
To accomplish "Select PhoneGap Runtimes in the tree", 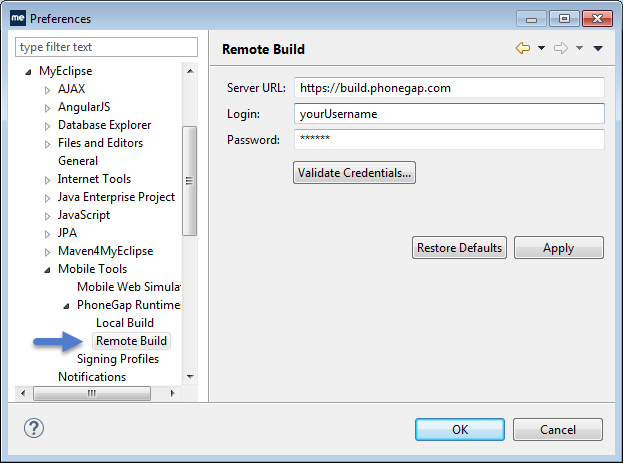I will [x=129, y=305].
